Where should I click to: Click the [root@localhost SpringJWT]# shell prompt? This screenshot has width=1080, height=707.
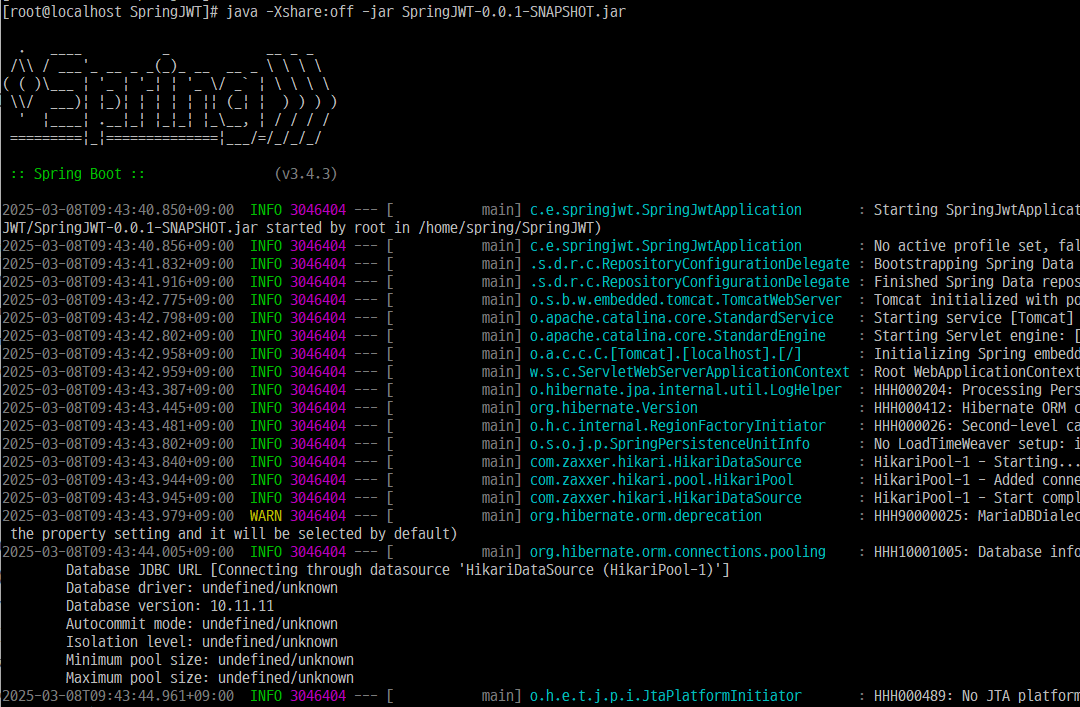click(x=110, y=12)
